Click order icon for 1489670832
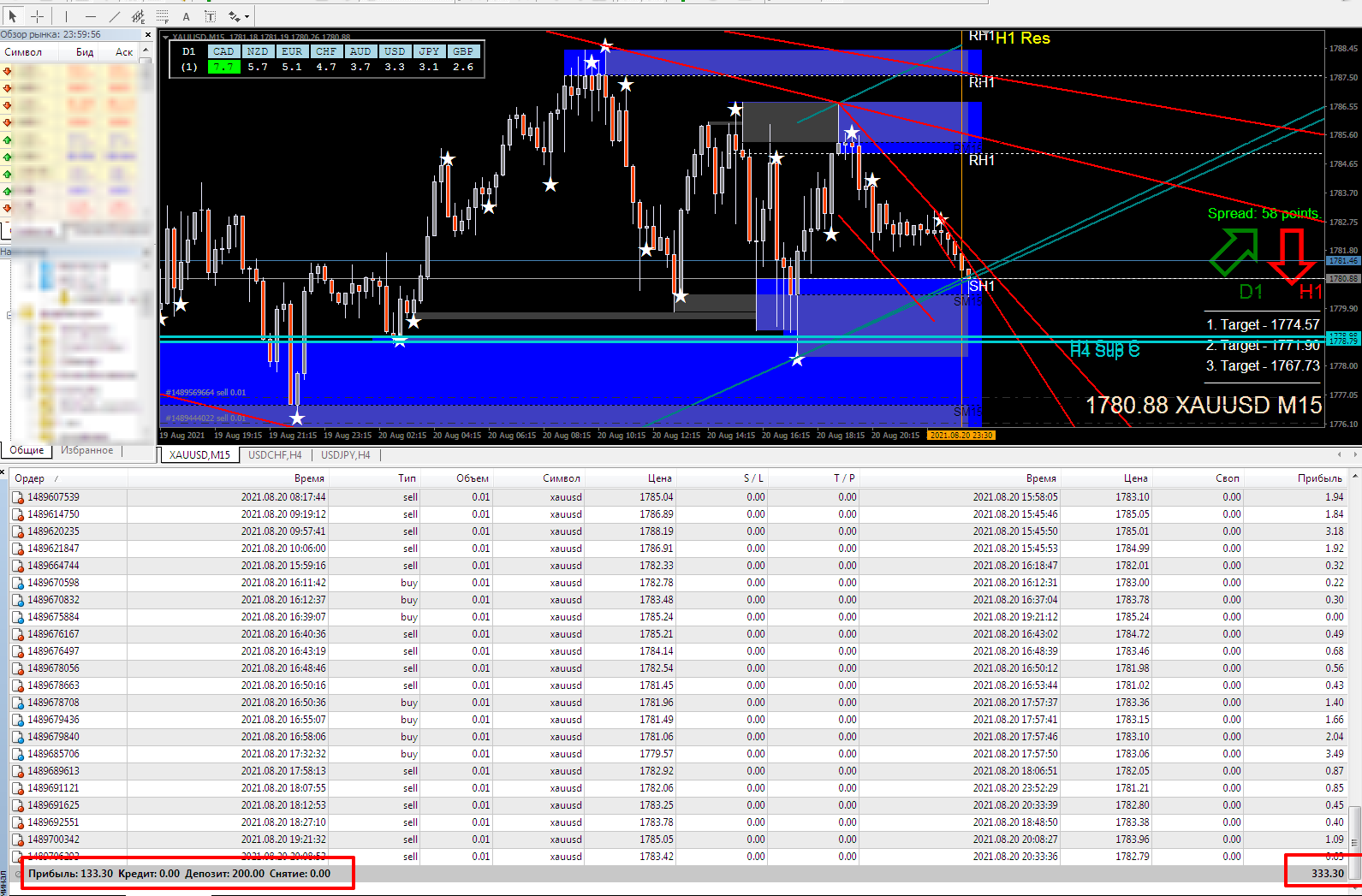1362x896 pixels. click(x=18, y=600)
